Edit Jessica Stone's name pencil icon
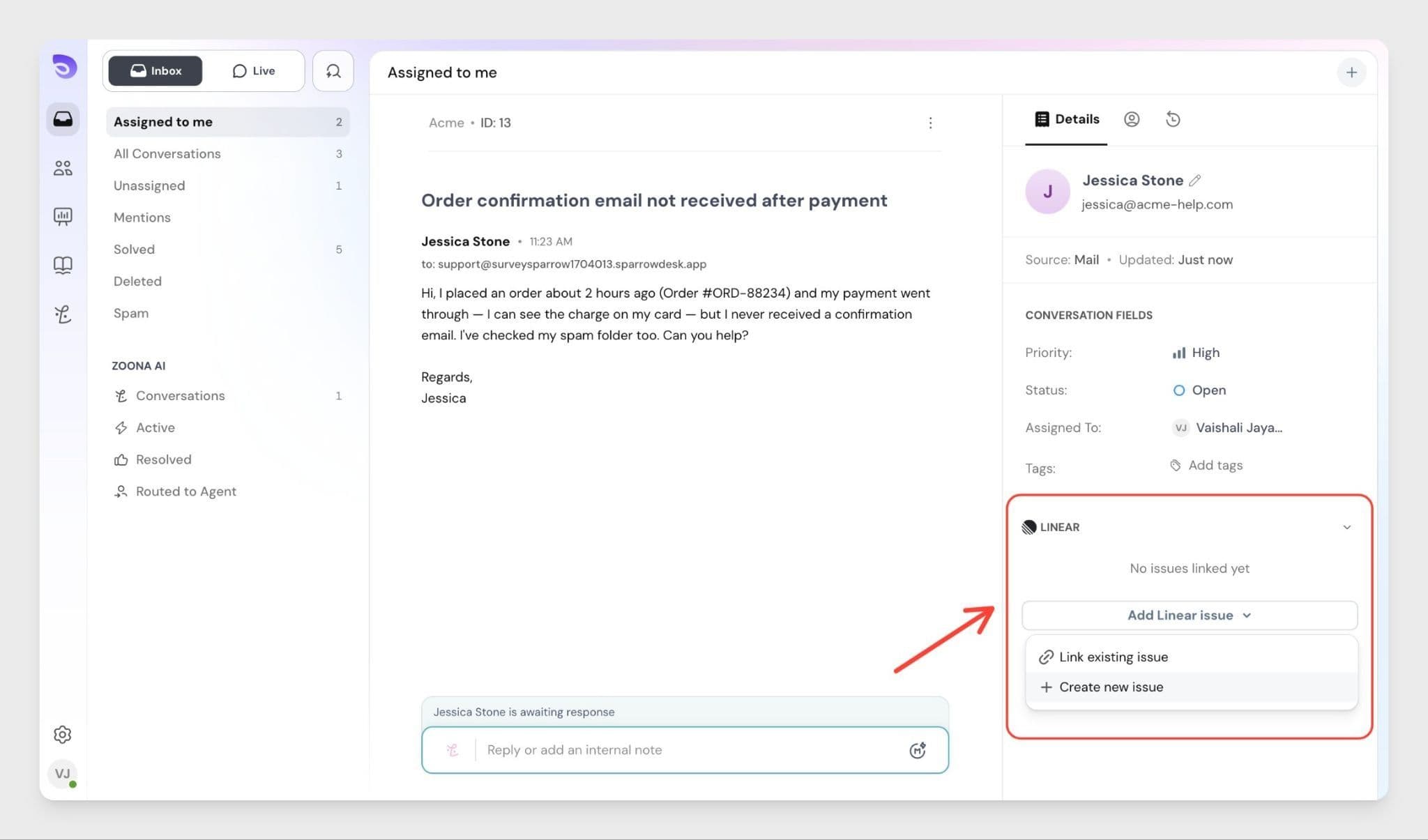The width and height of the screenshot is (1428, 840). [x=1194, y=181]
